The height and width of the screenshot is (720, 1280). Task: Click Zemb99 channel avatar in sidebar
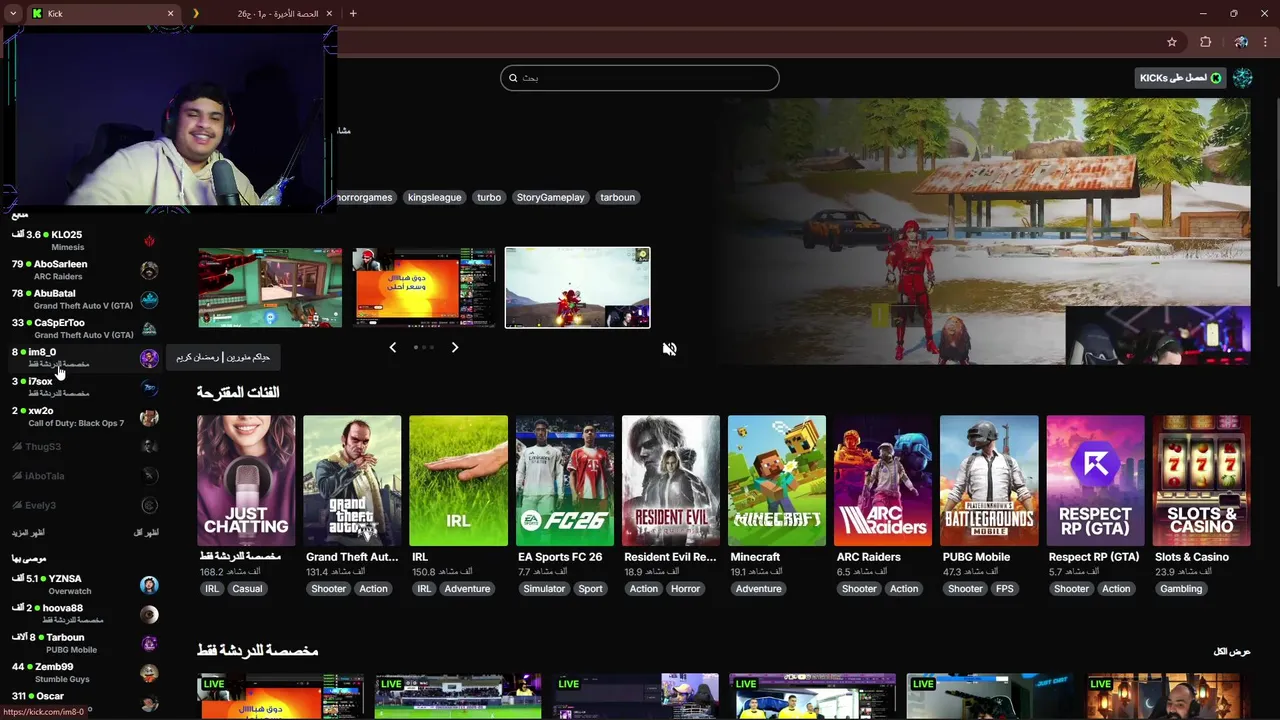coord(149,673)
